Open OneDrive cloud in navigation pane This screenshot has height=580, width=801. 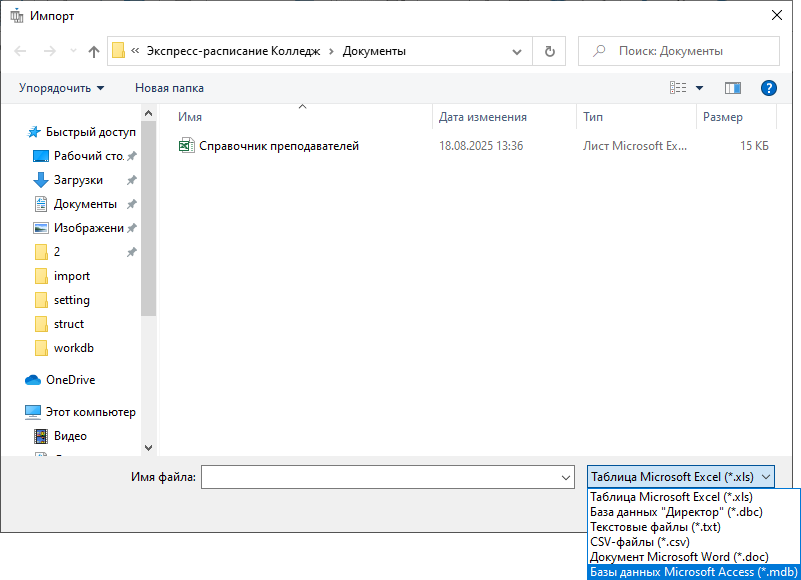point(70,380)
